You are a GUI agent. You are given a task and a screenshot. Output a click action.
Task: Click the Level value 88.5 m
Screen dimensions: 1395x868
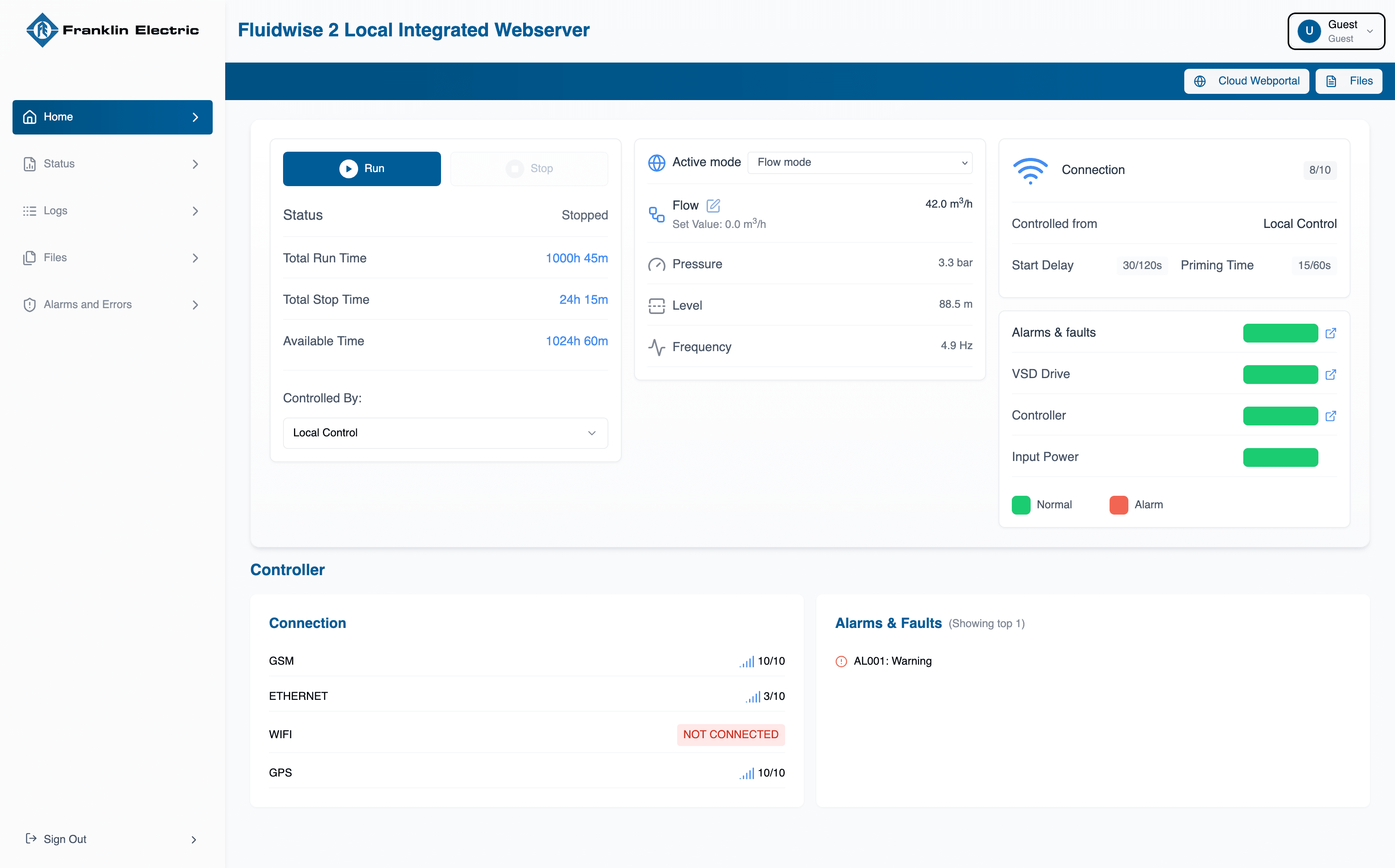click(x=955, y=304)
